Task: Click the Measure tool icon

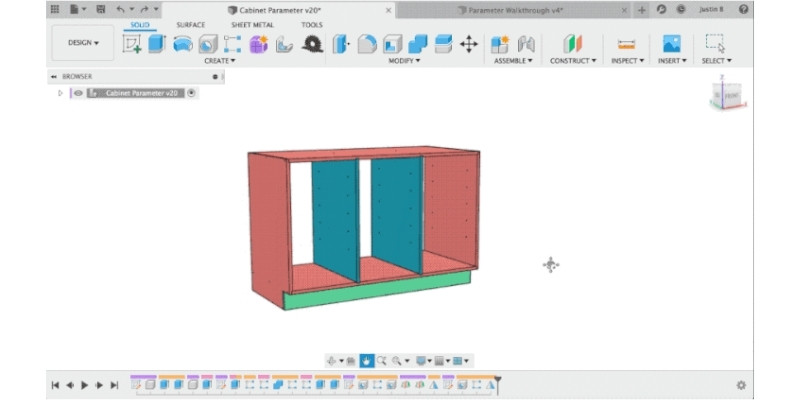Action: point(627,44)
